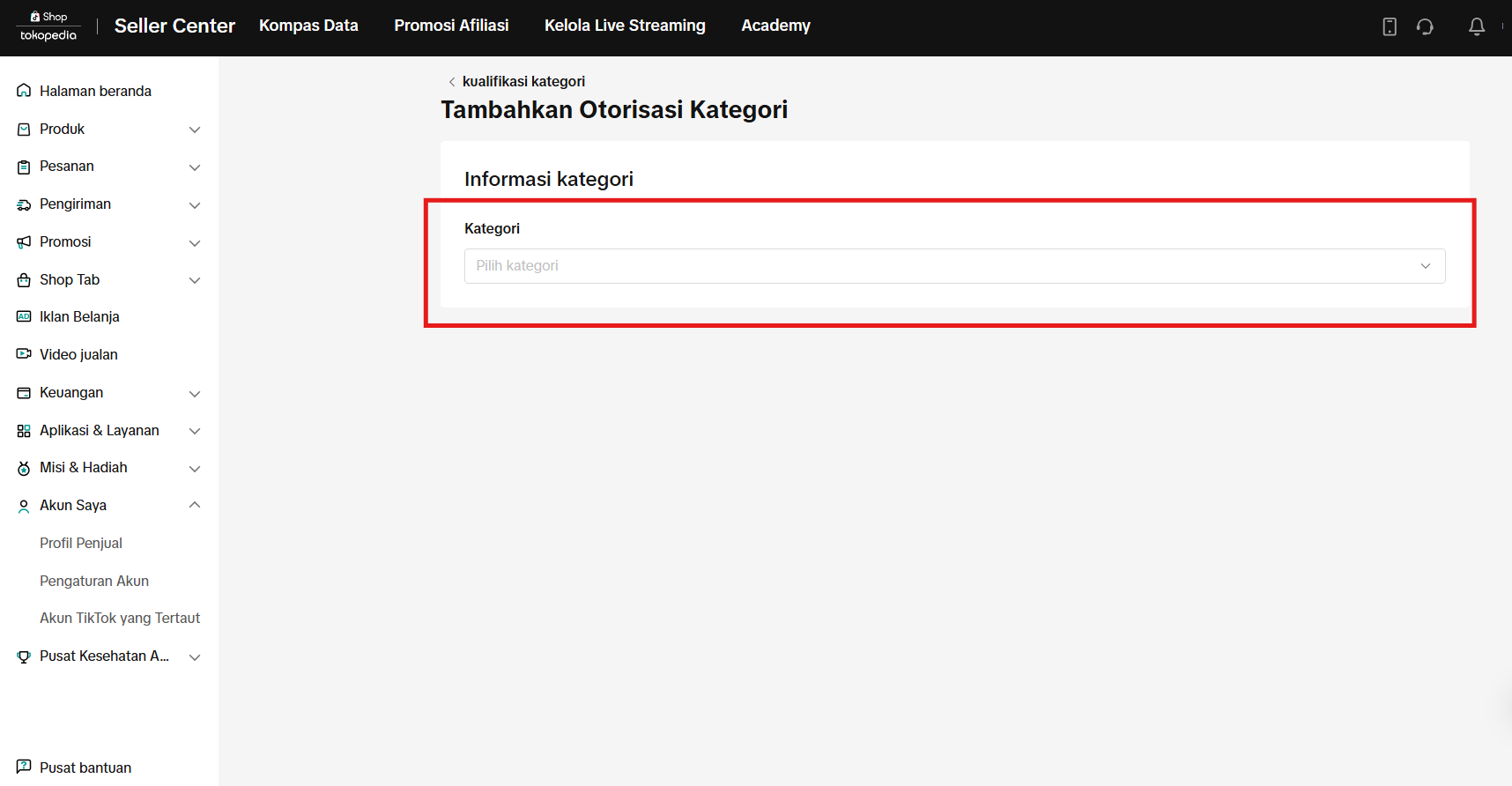Click the Keuangan wallet icon
This screenshot has width=1512, height=786.
[24, 393]
